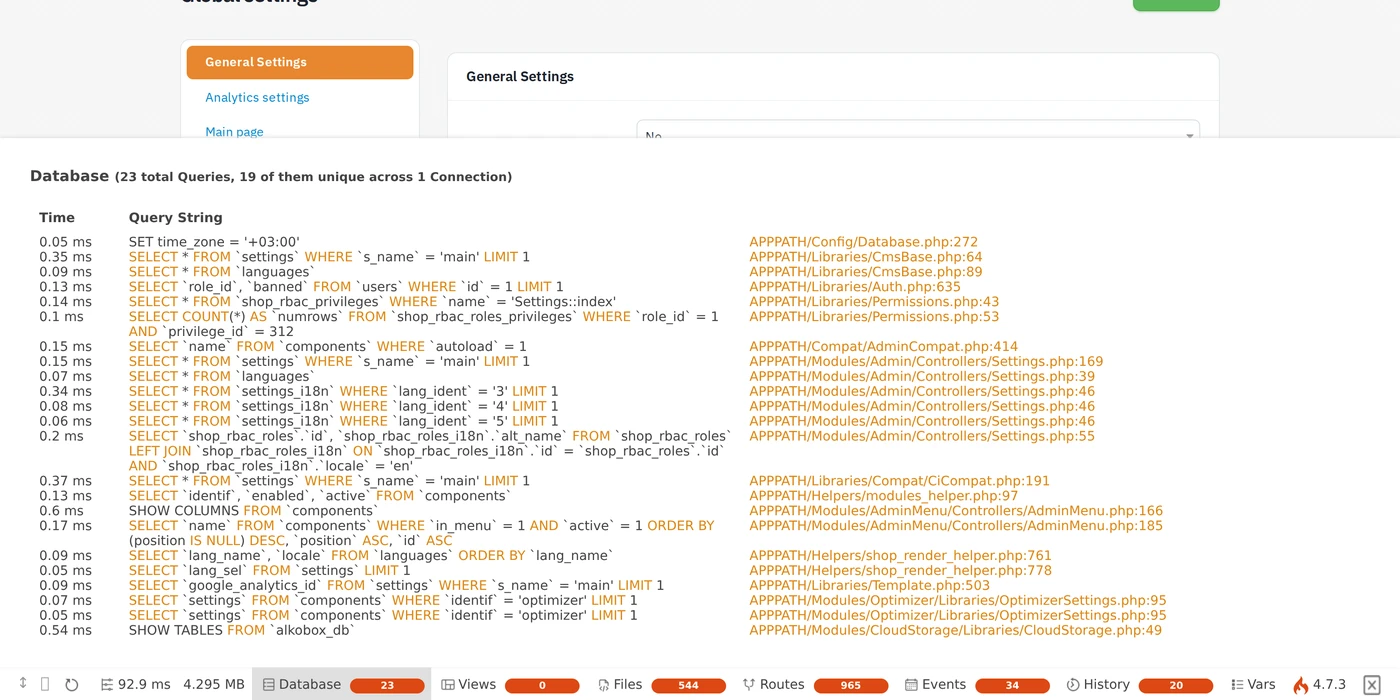Image resolution: width=1400 pixels, height=700 pixels.
Task: Open the History tab in debug toolbar
Action: click(1139, 685)
